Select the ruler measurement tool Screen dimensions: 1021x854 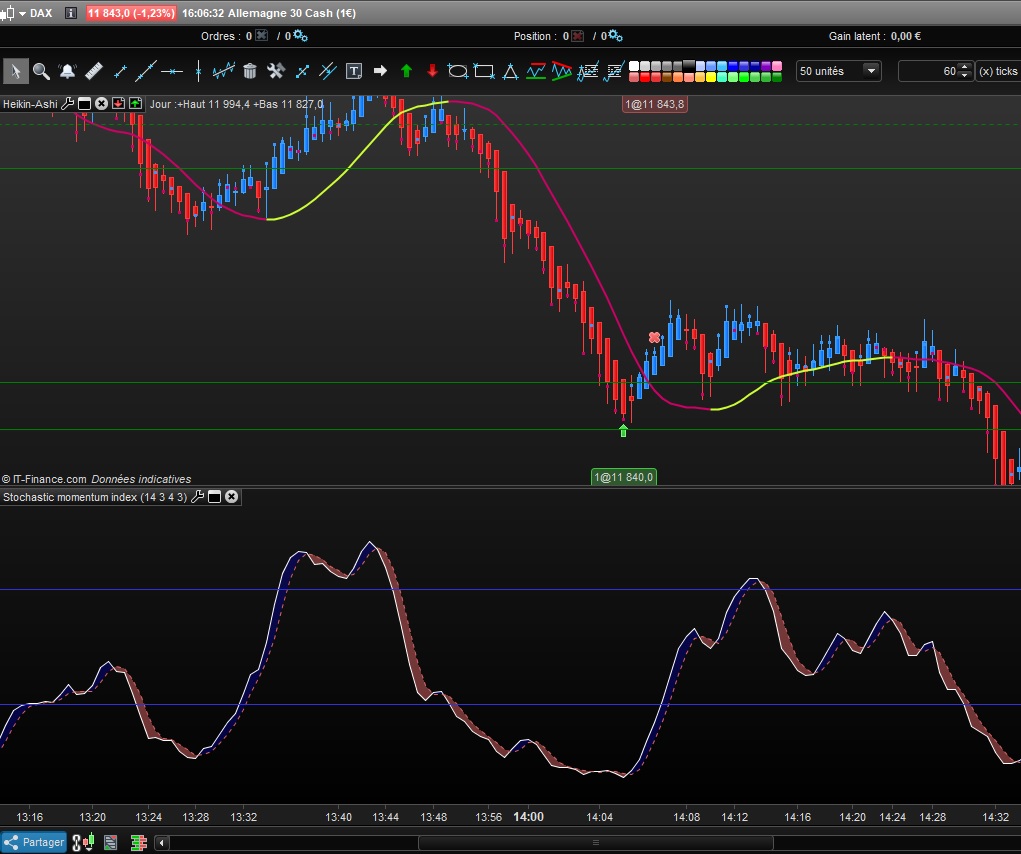coord(93,71)
